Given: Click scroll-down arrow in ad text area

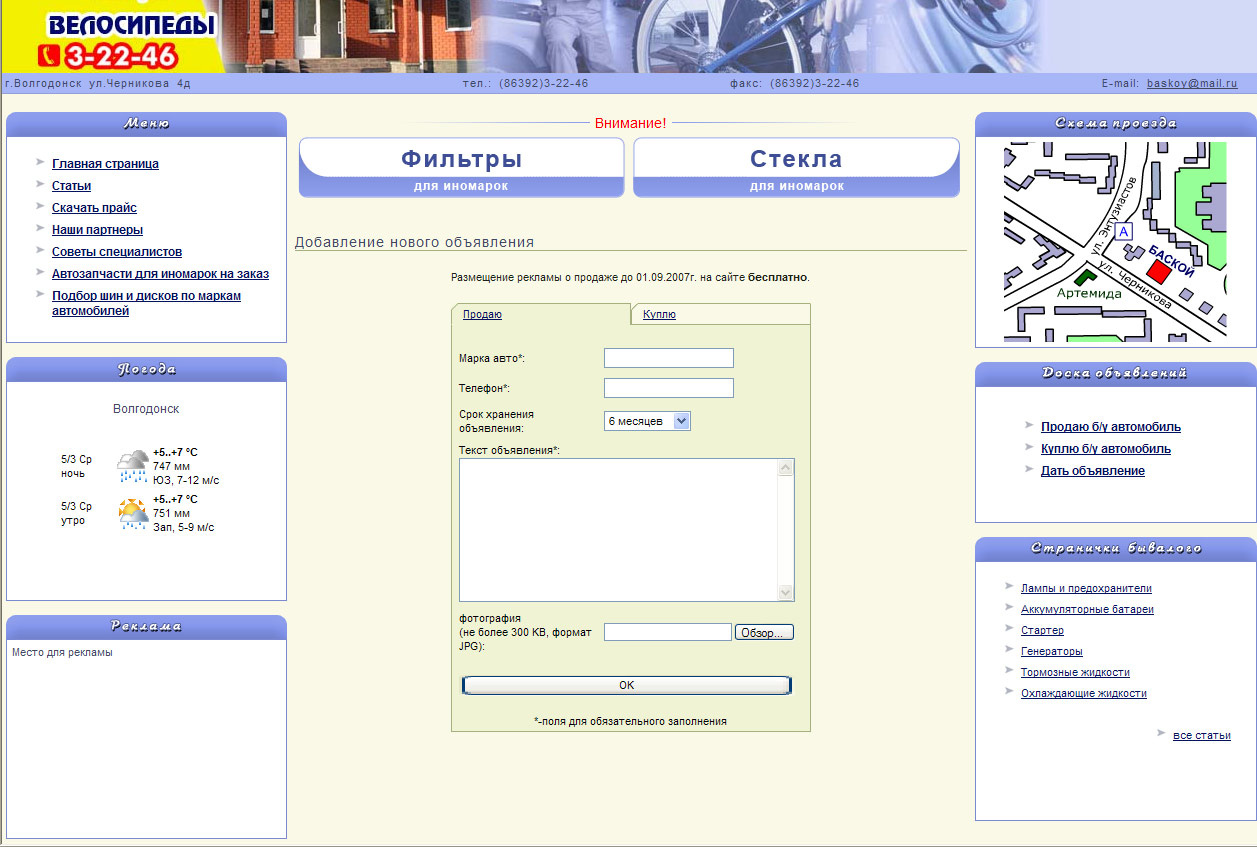Looking at the screenshot, I should (785, 592).
